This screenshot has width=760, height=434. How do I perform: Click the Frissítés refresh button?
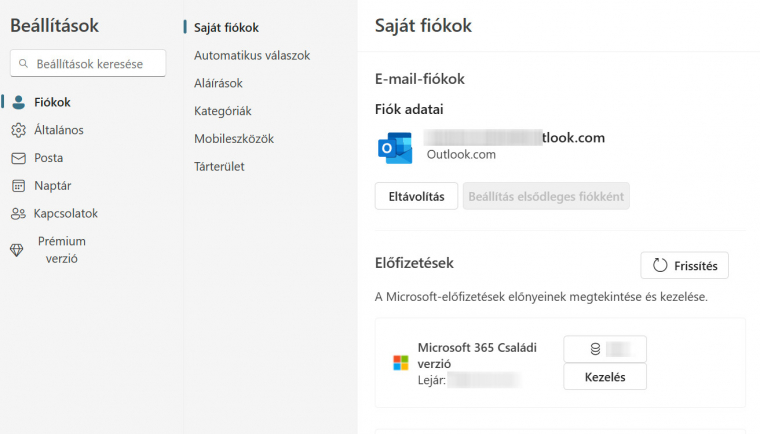(x=684, y=266)
